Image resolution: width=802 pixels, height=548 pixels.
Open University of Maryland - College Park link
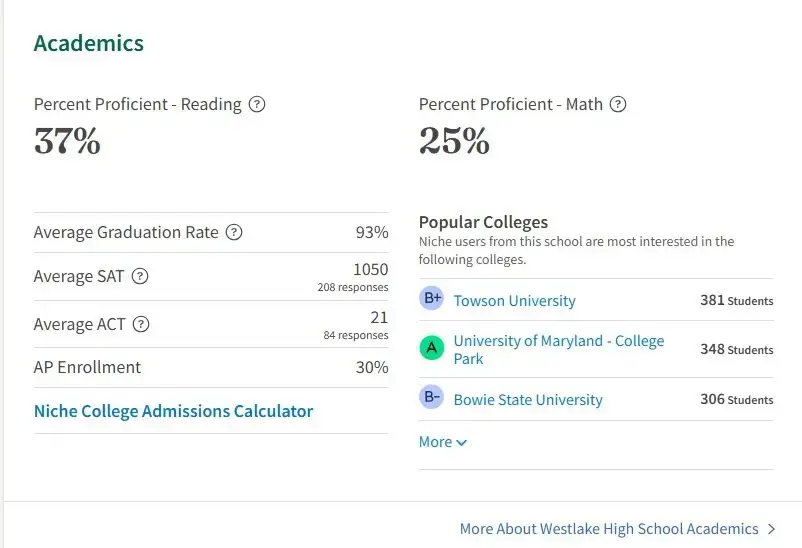pyautogui.click(x=559, y=349)
